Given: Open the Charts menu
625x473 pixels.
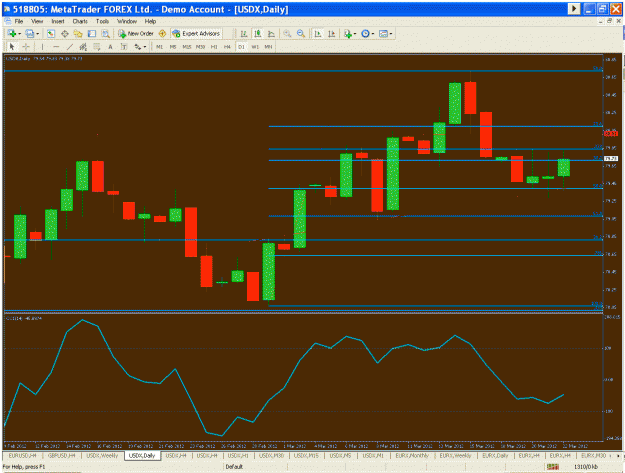Looking at the screenshot, I should 80,21.
